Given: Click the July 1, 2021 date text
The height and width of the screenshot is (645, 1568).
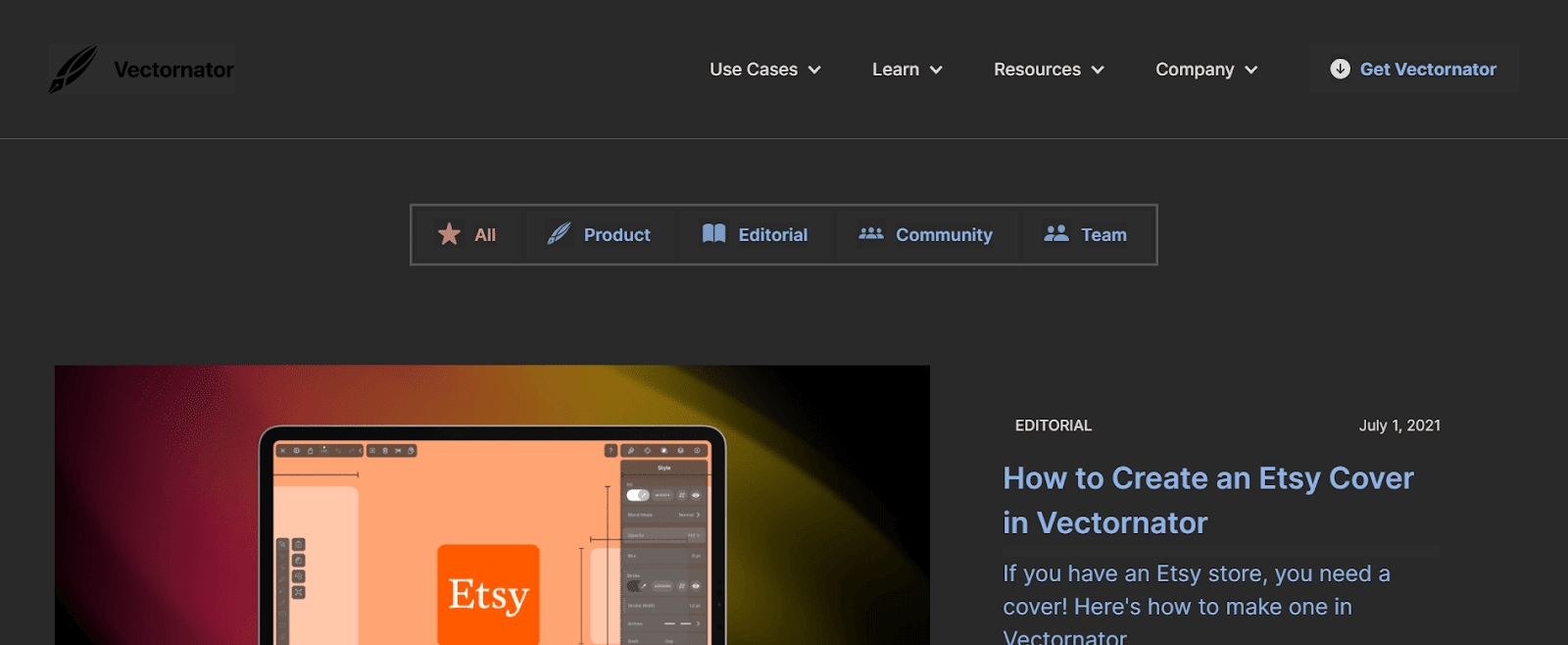Looking at the screenshot, I should [1399, 425].
